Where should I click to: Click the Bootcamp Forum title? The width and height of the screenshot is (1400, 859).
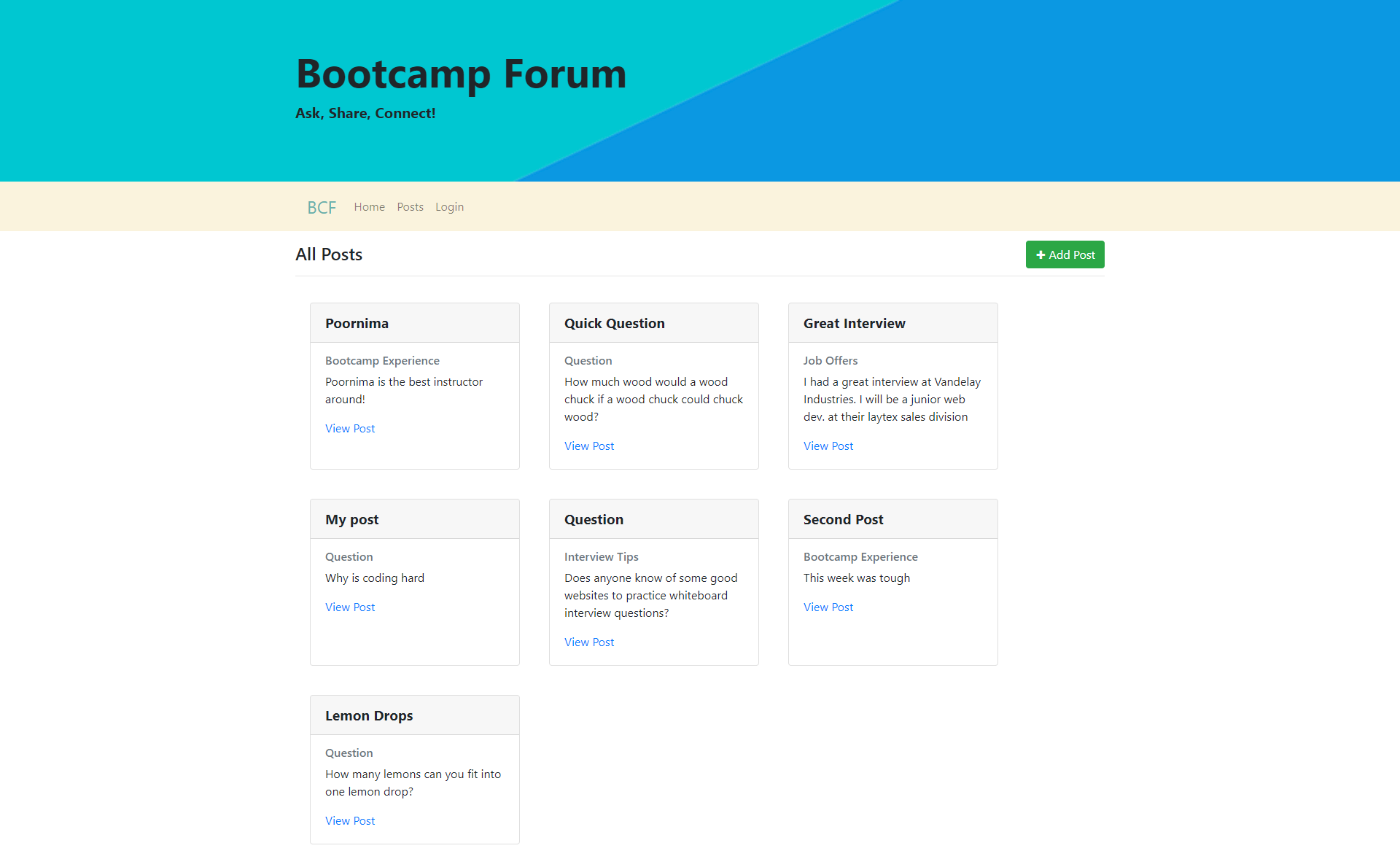[x=461, y=74]
